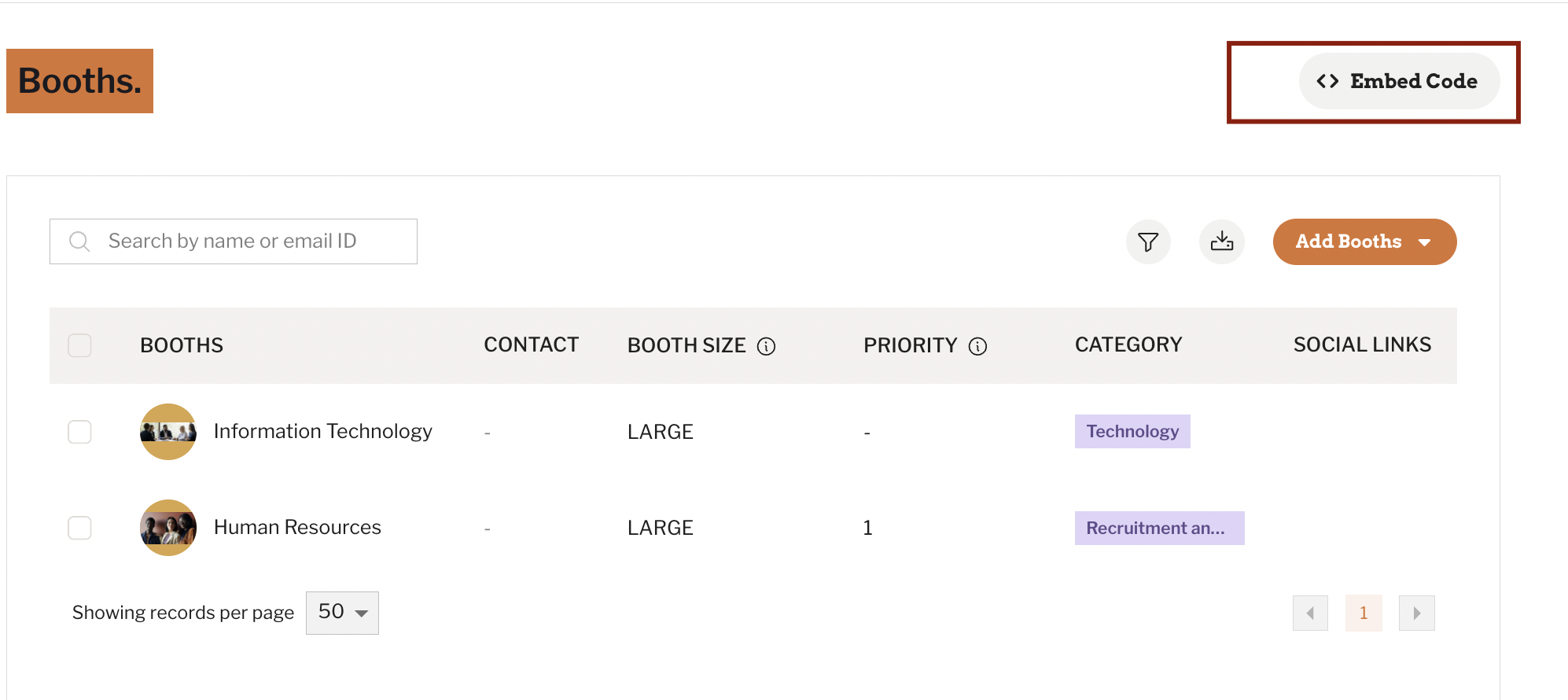Click the search magnifier icon
The image size is (1568, 700).
[79, 241]
